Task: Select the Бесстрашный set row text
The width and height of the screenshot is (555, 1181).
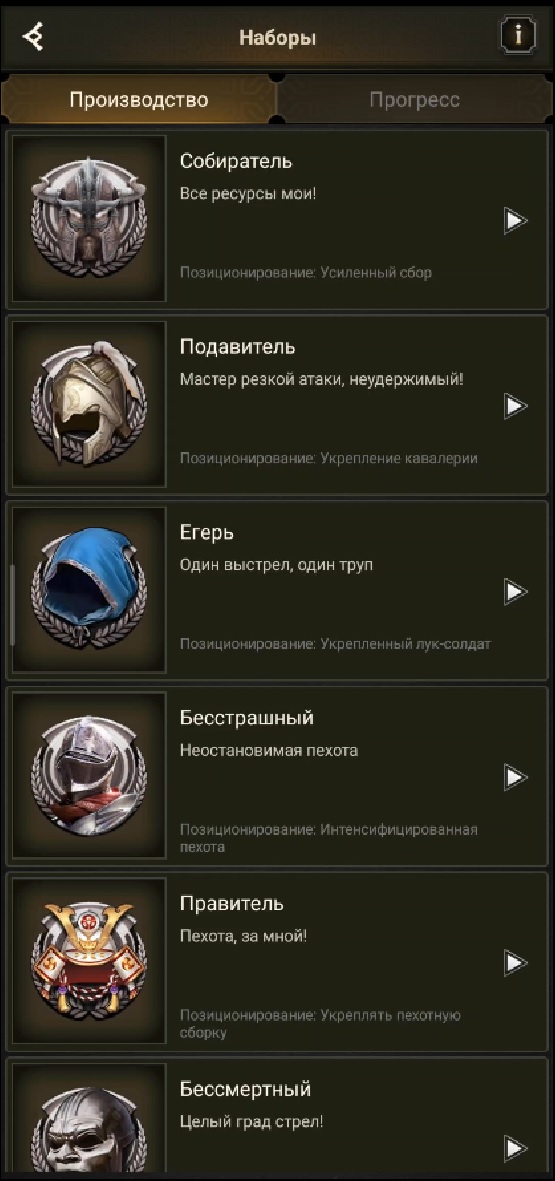Action: [276, 776]
